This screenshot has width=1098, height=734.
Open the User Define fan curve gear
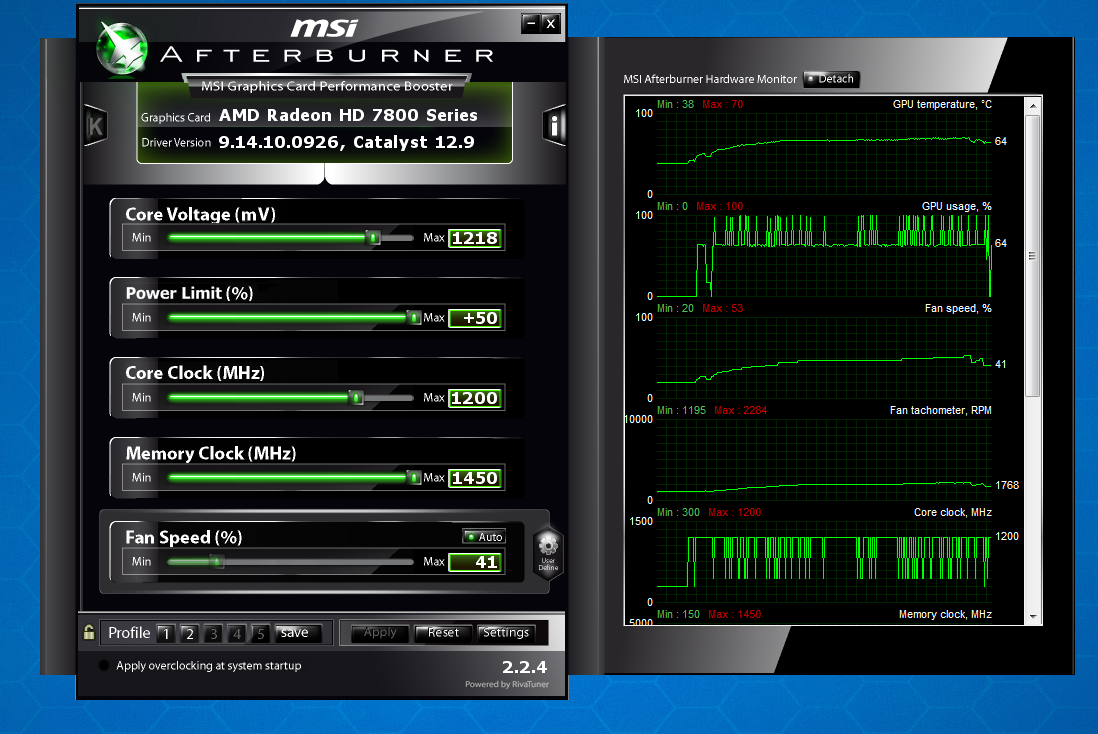pos(548,553)
